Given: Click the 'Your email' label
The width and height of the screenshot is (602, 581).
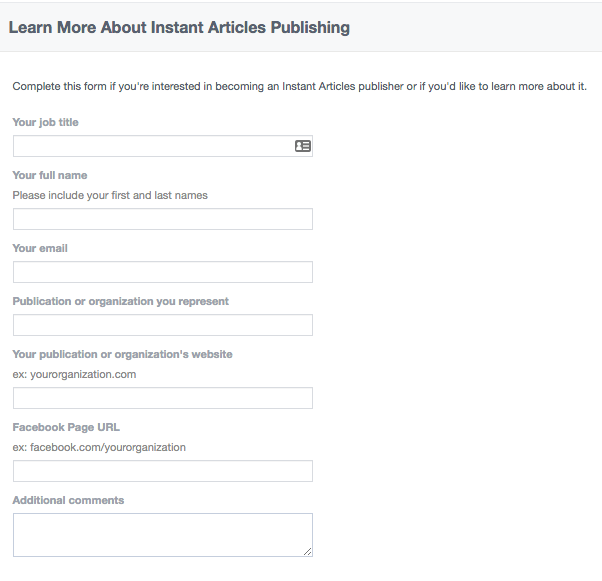Looking at the screenshot, I should point(40,248).
